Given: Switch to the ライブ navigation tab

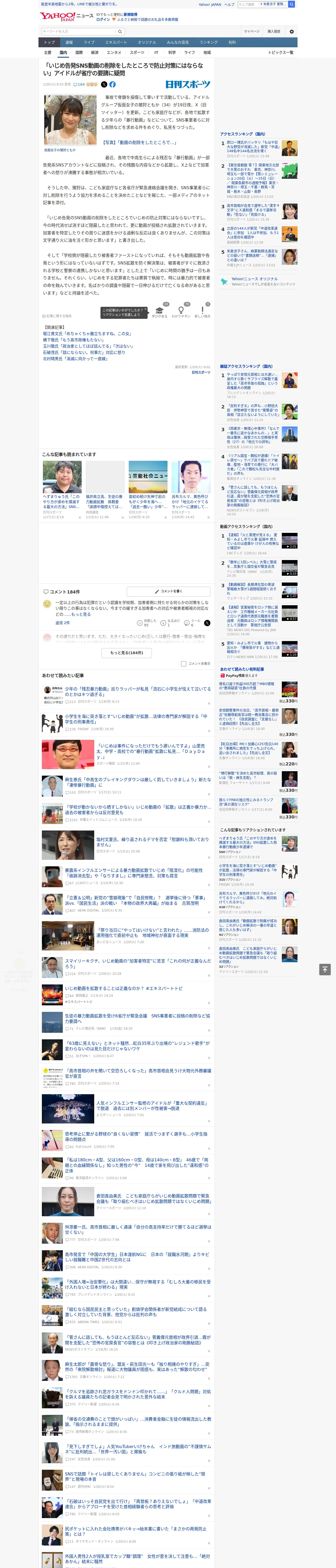Looking at the screenshot, I should [x=89, y=43].
